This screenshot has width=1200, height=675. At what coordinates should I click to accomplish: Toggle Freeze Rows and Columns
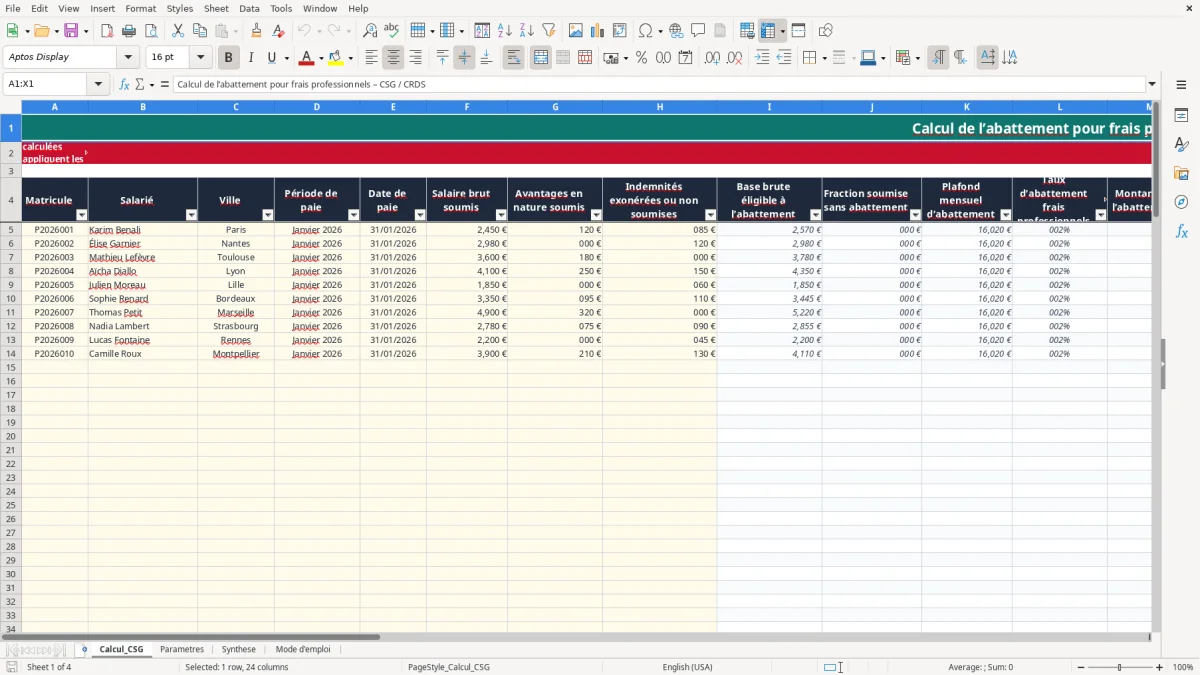tap(768, 31)
